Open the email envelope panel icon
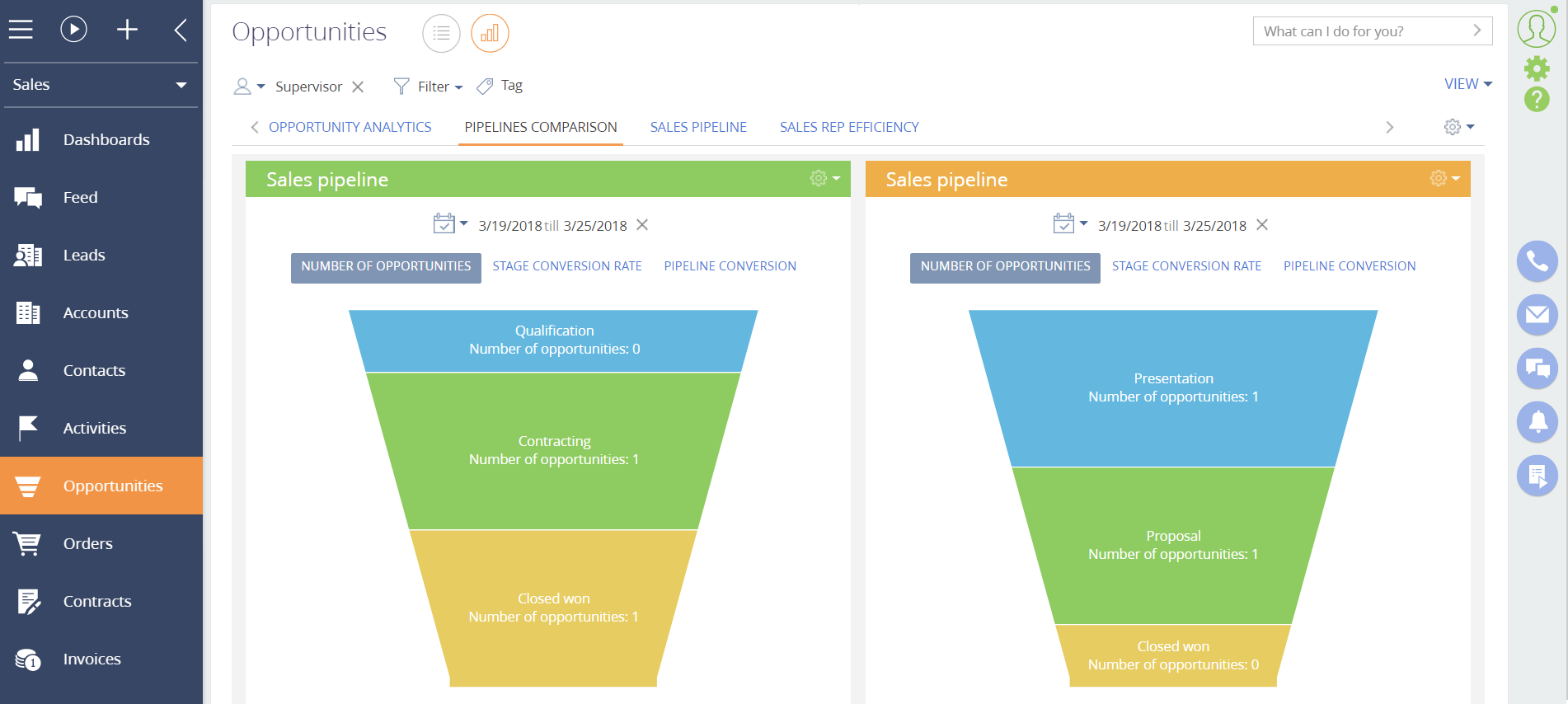Screen dimensions: 1568x704 click(1537, 315)
